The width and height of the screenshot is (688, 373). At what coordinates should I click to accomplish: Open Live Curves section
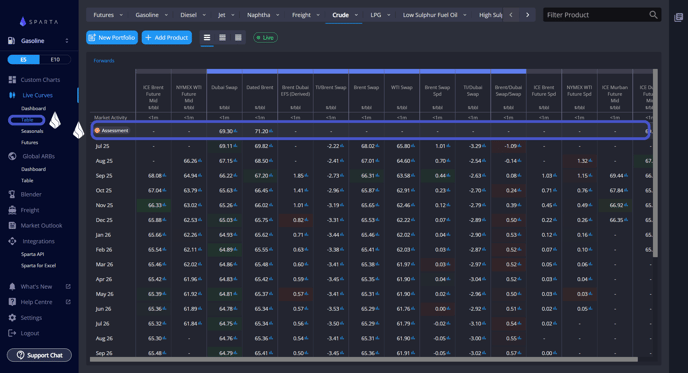37,95
